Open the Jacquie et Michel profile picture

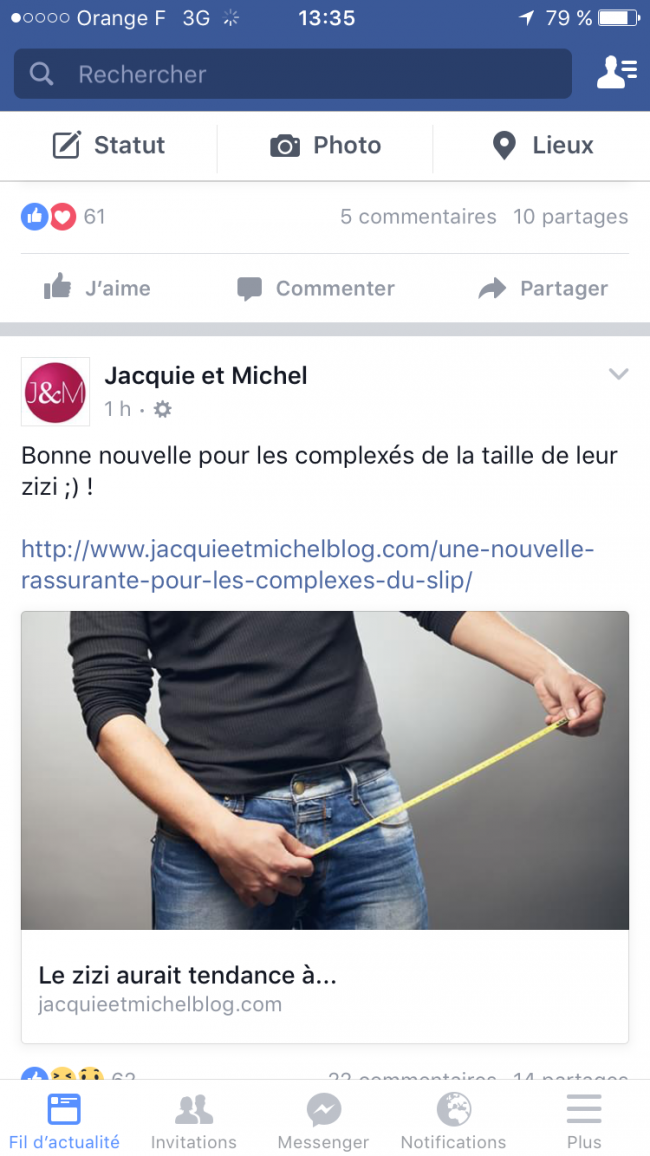pyautogui.click(x=55, y=391)
